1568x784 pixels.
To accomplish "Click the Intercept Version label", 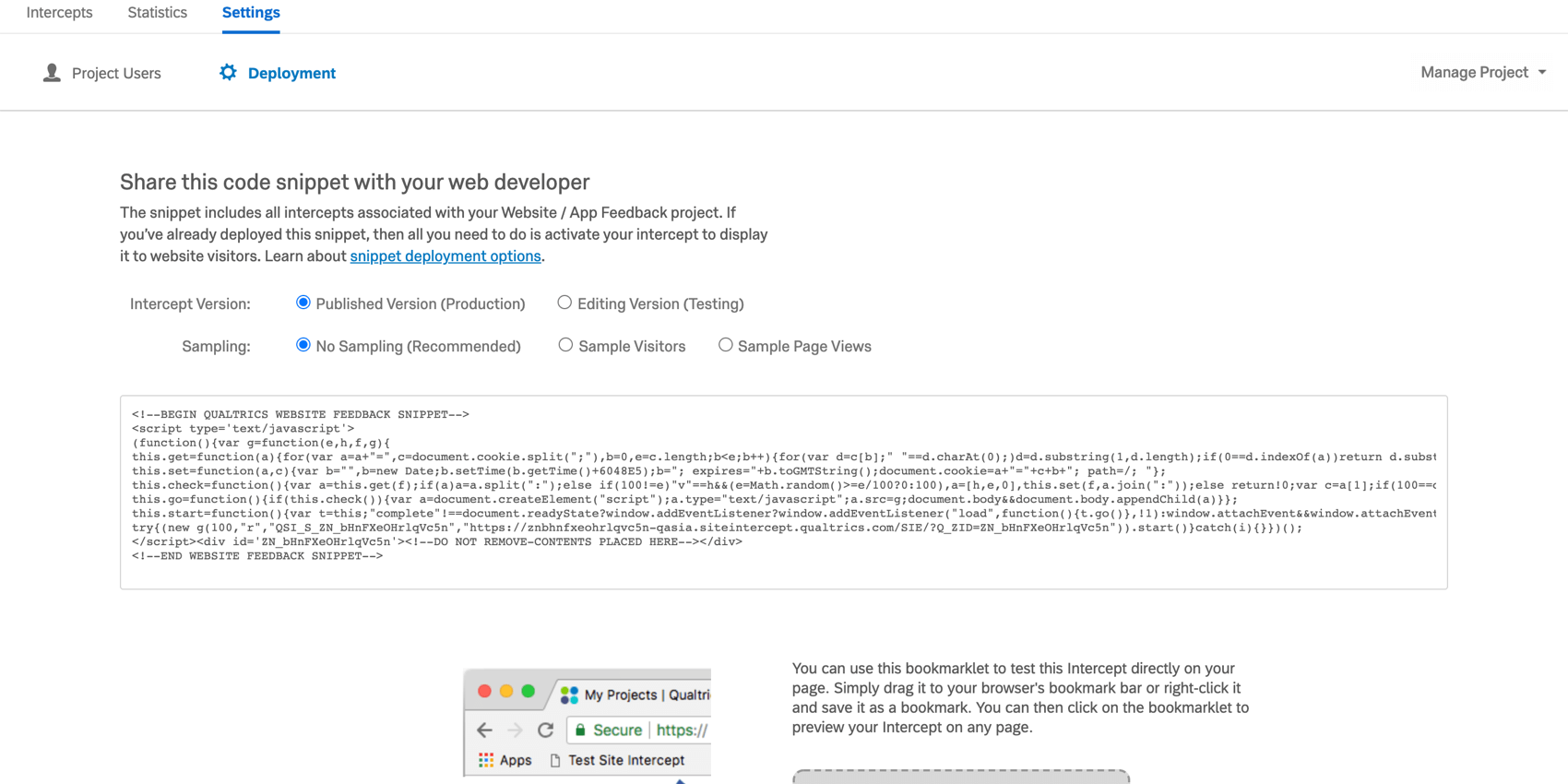I will 190,303.
